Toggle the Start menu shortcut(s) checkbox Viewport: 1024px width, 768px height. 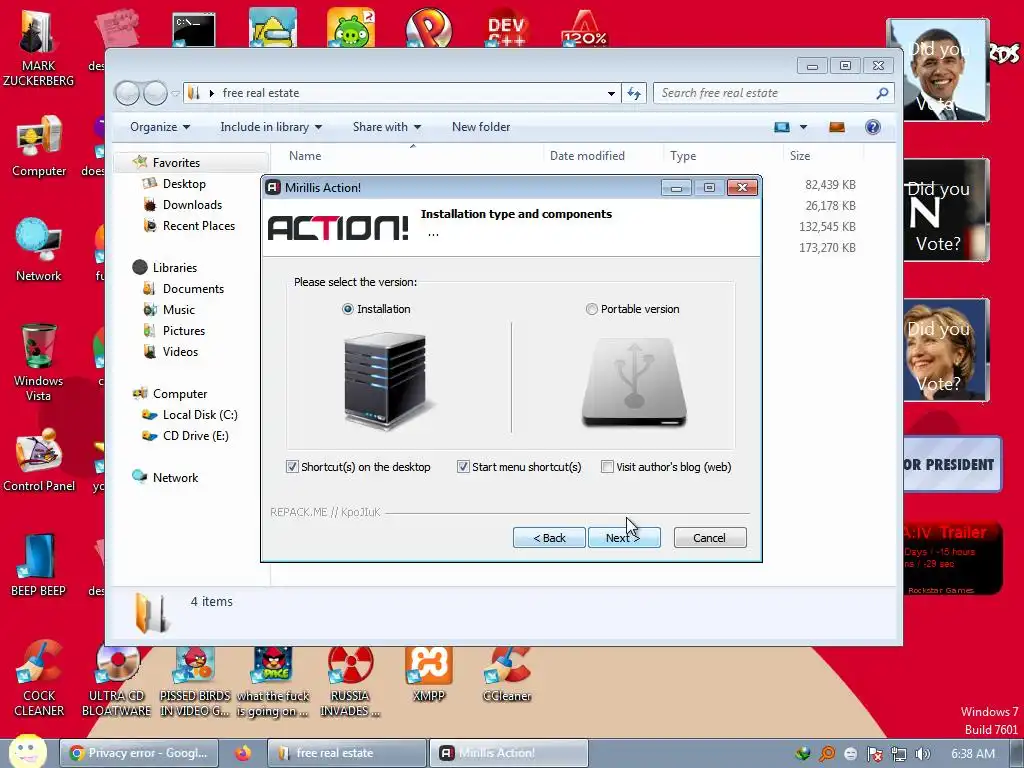click(x=463, y=466)
